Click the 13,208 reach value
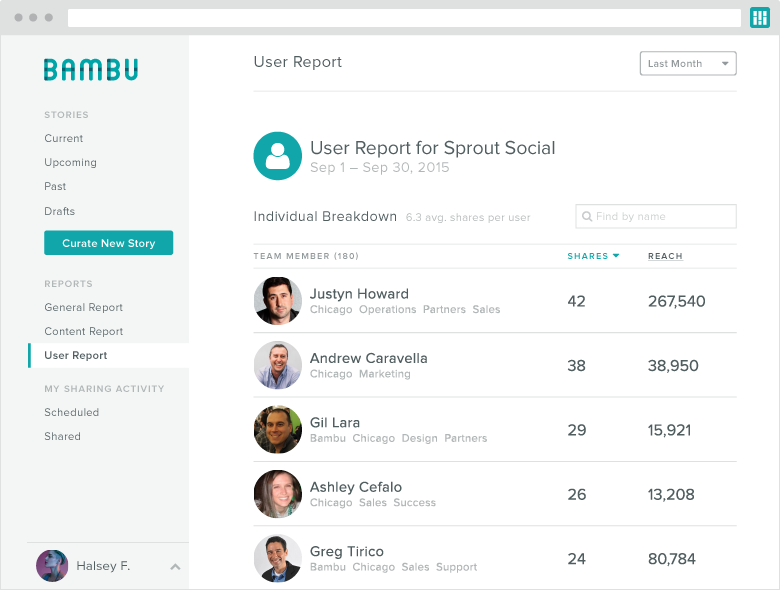780x590 pixels. point(671,494)
